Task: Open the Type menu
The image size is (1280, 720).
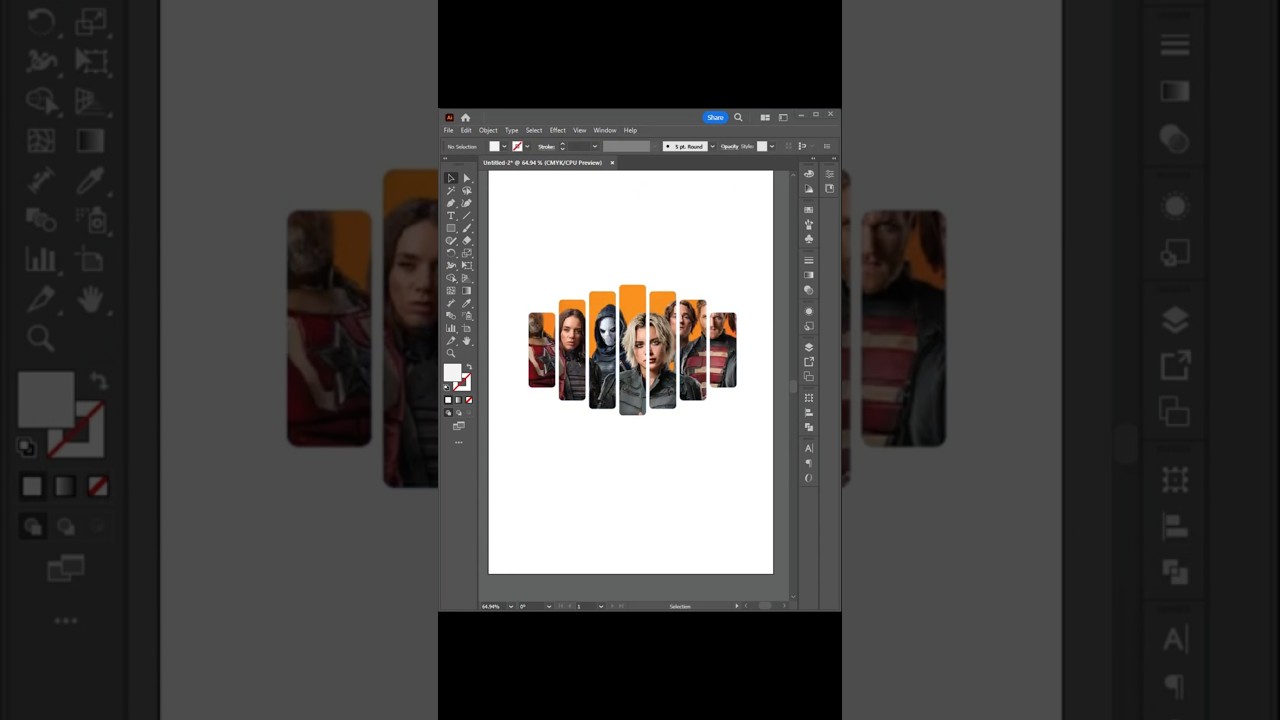Action: (x=511, y=130)
